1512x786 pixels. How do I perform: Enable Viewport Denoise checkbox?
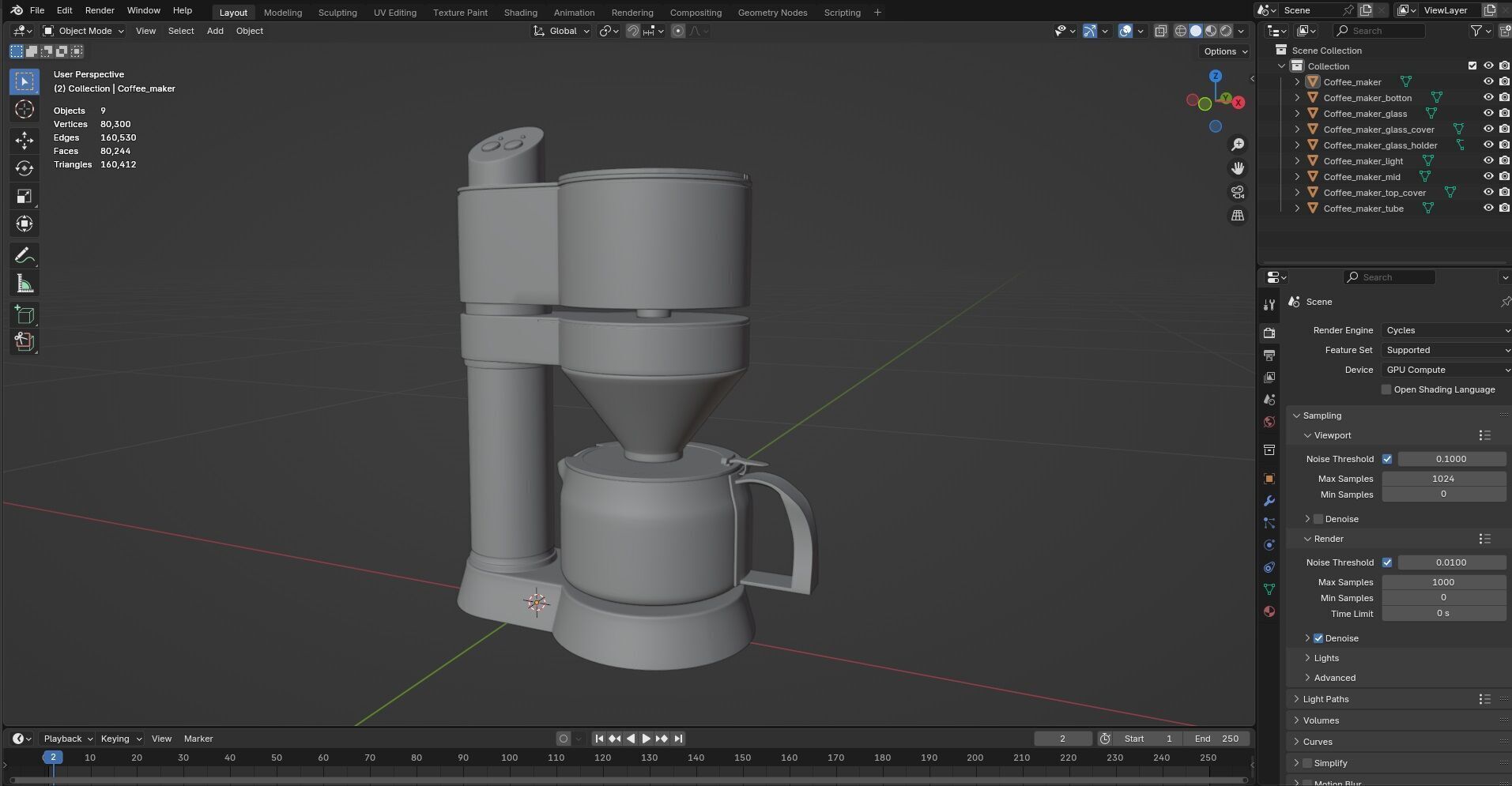coord(1318,519)
